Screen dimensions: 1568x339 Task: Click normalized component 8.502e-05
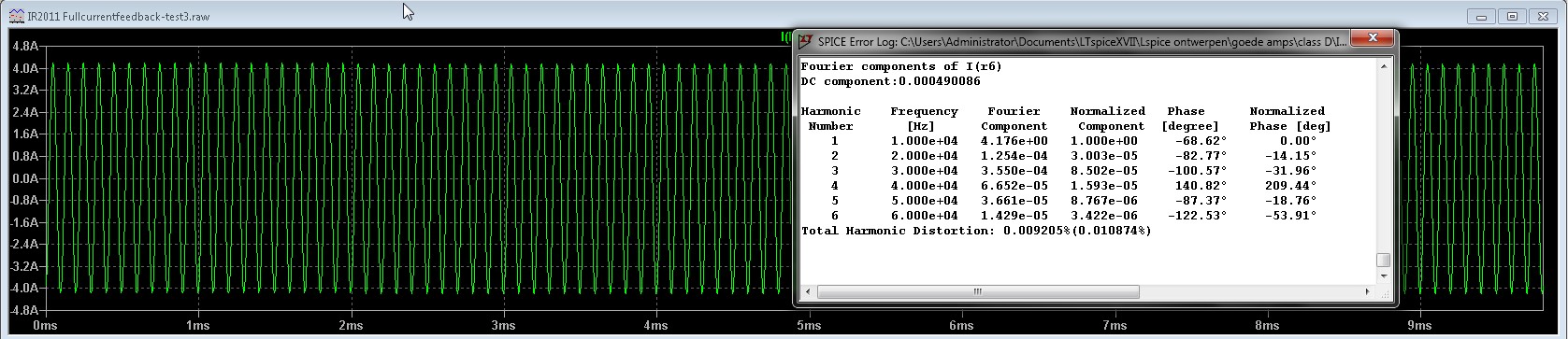pyautogui.click(x=1103, y=171)
